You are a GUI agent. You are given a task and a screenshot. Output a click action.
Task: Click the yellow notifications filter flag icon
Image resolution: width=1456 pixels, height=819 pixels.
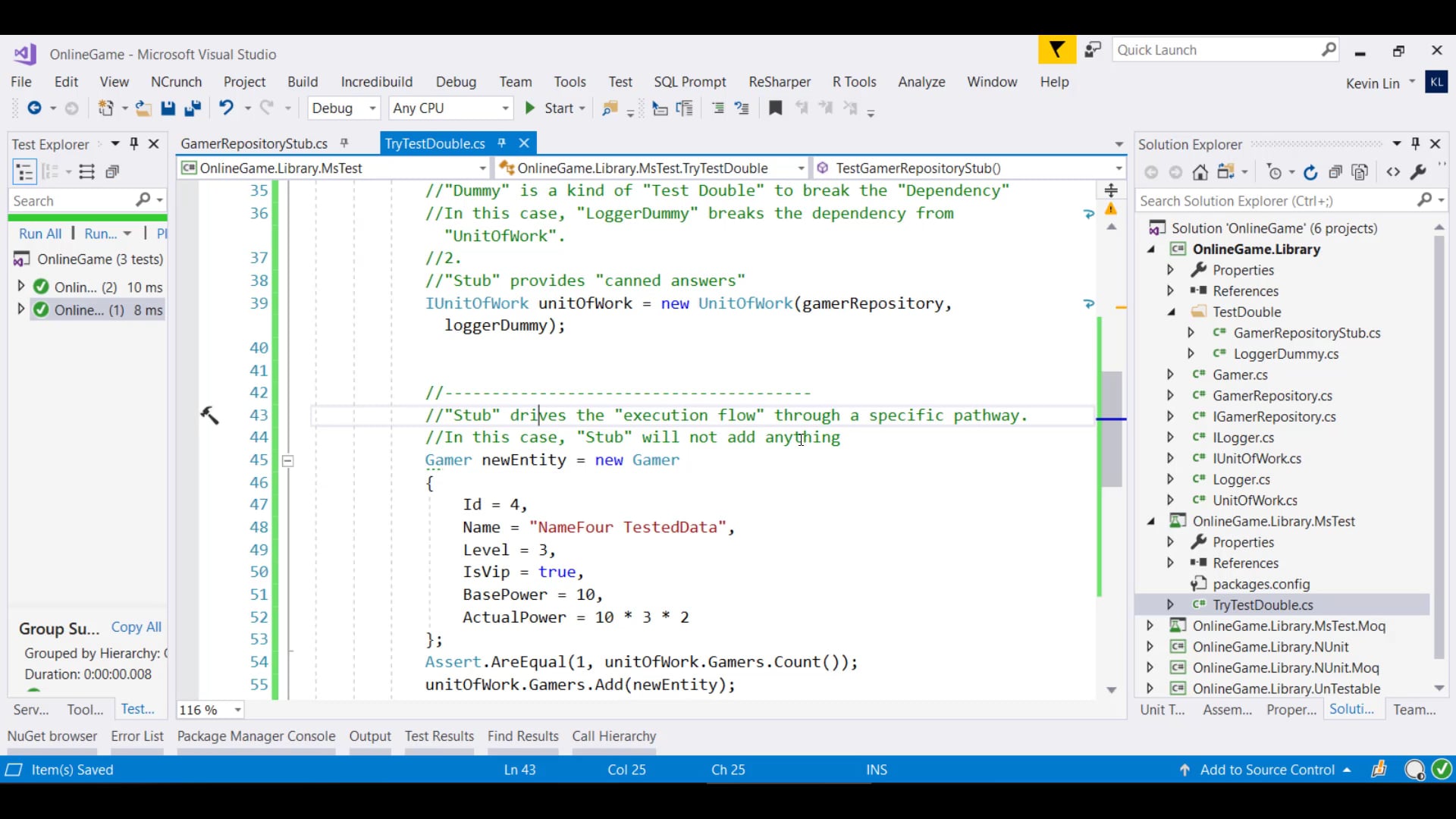pyautogui.click(x=1056, y=51)
